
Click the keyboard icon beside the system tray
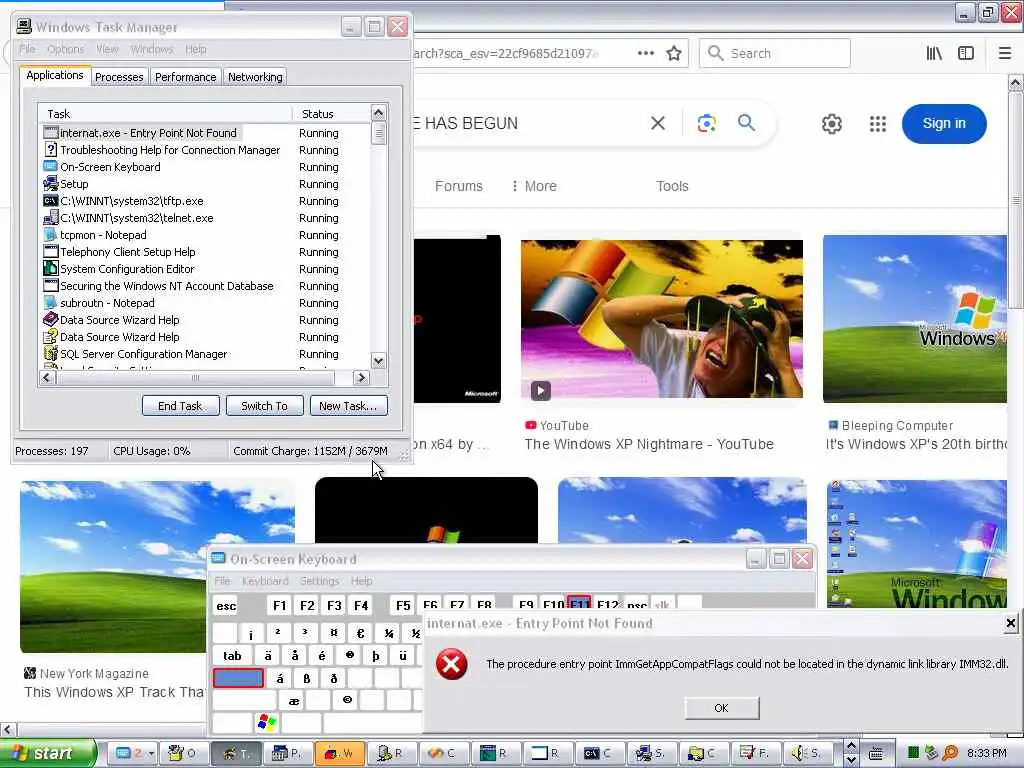(876, 754)
